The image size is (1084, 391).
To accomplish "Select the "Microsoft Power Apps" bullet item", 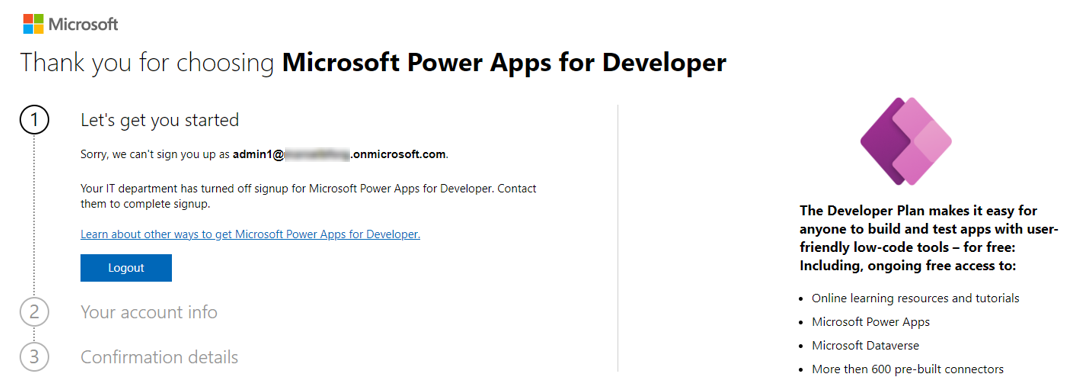I will click(x=870, y=322).
